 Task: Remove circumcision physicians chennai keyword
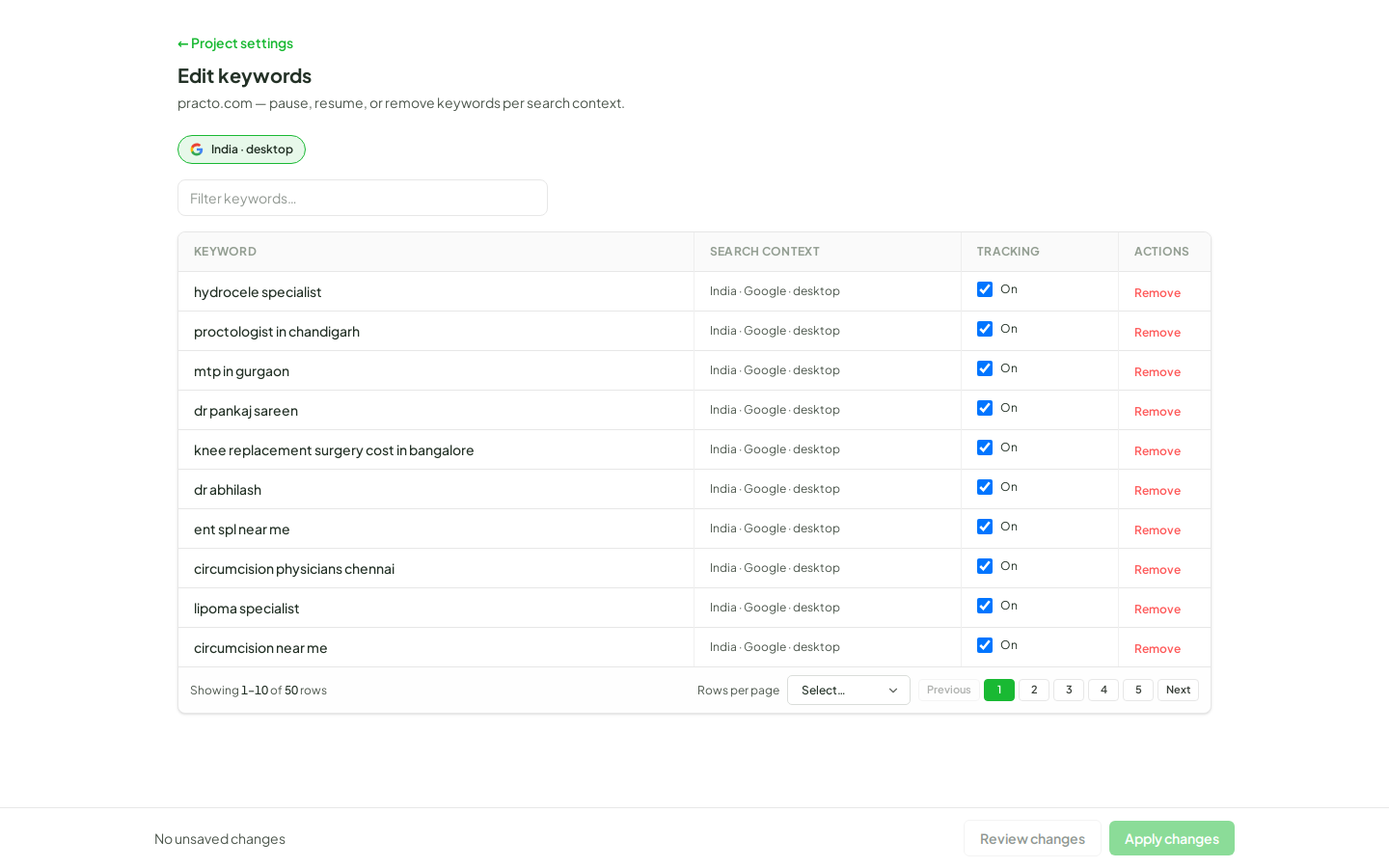[1157, 570]
